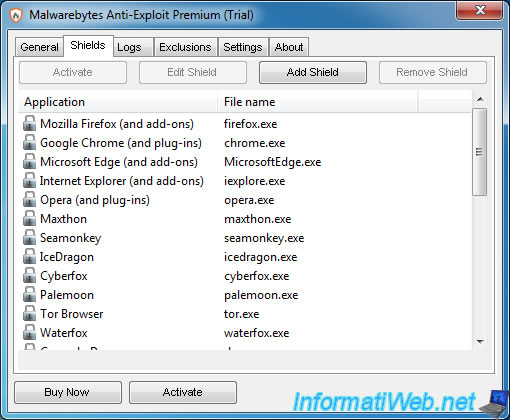Sort by the File name column header
This screenshot has width=510, height=420.
[x=318, y=102]
